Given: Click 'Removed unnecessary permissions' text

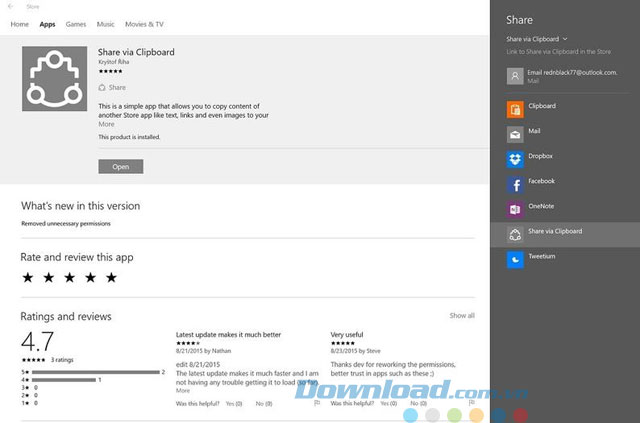Looking at the screenshot, I should (66, 223).
